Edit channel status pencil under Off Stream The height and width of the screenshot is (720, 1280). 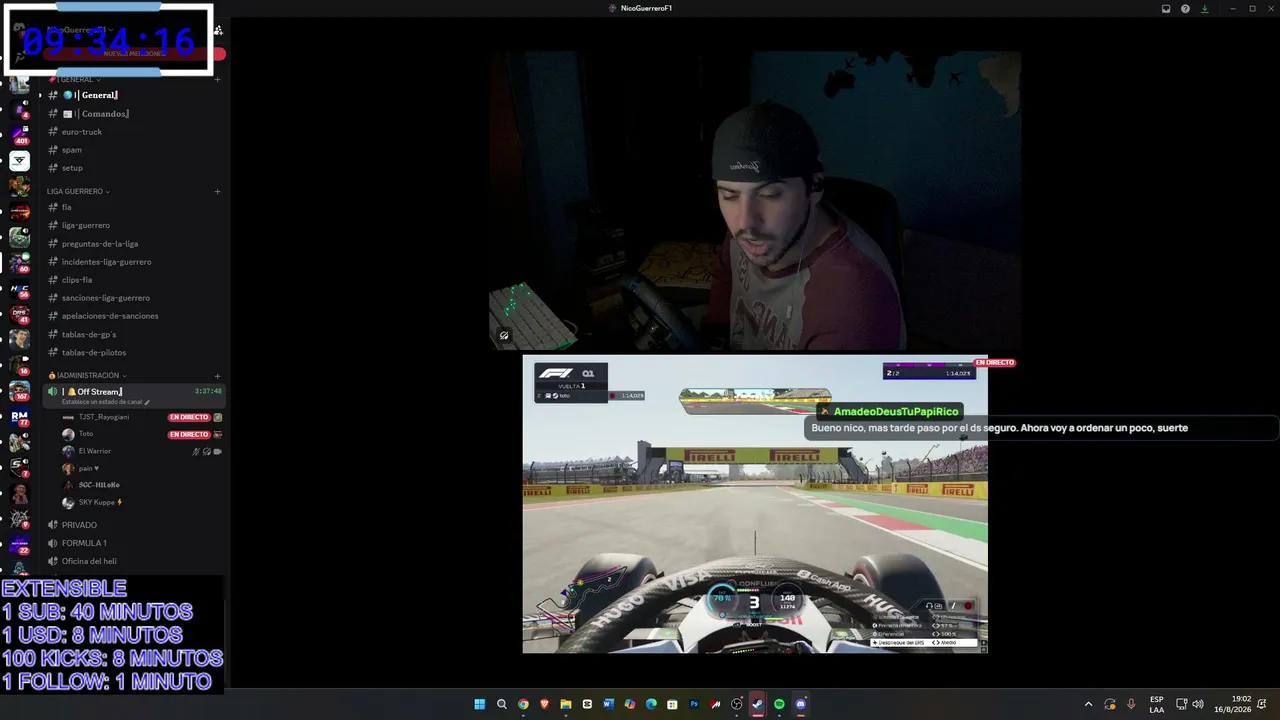[x=147, y=402]
